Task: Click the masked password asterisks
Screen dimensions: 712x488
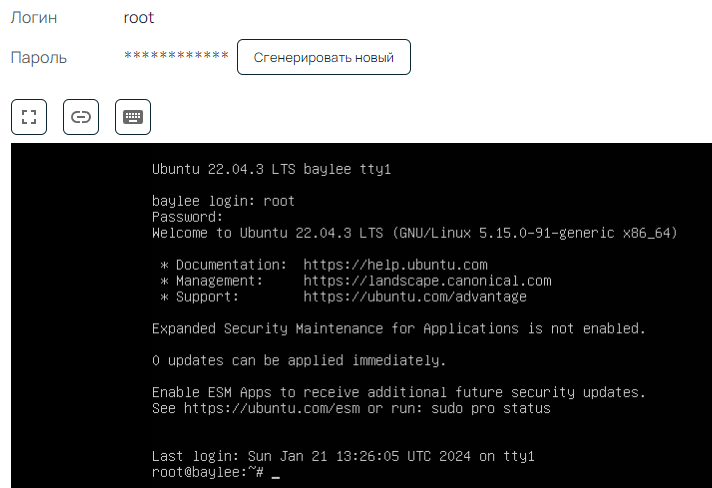Action: click(176, 56)
